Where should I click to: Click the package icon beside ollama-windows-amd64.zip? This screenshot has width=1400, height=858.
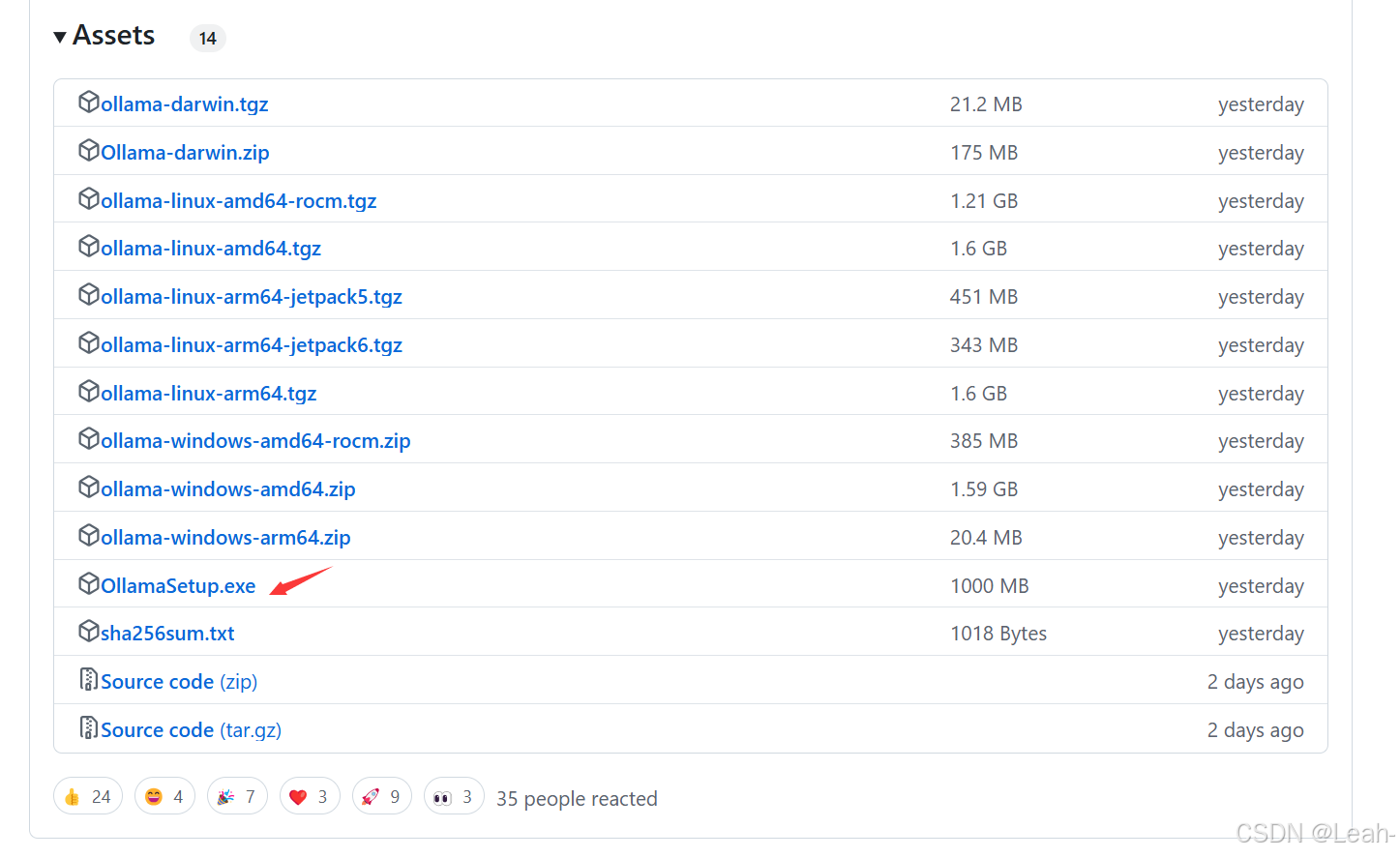(x=89, y=487)
